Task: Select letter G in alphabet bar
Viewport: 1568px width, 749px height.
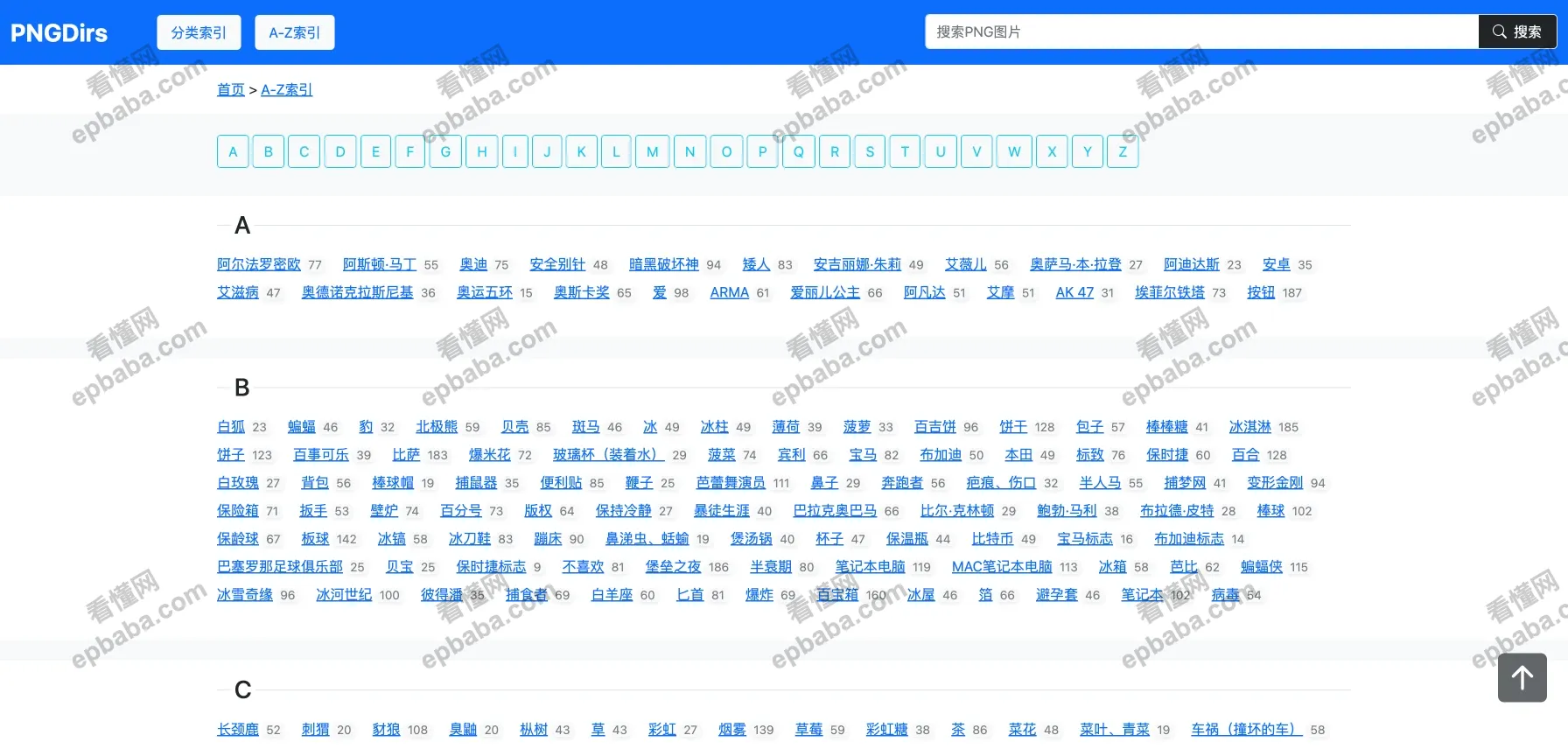Action: [445, 151]
